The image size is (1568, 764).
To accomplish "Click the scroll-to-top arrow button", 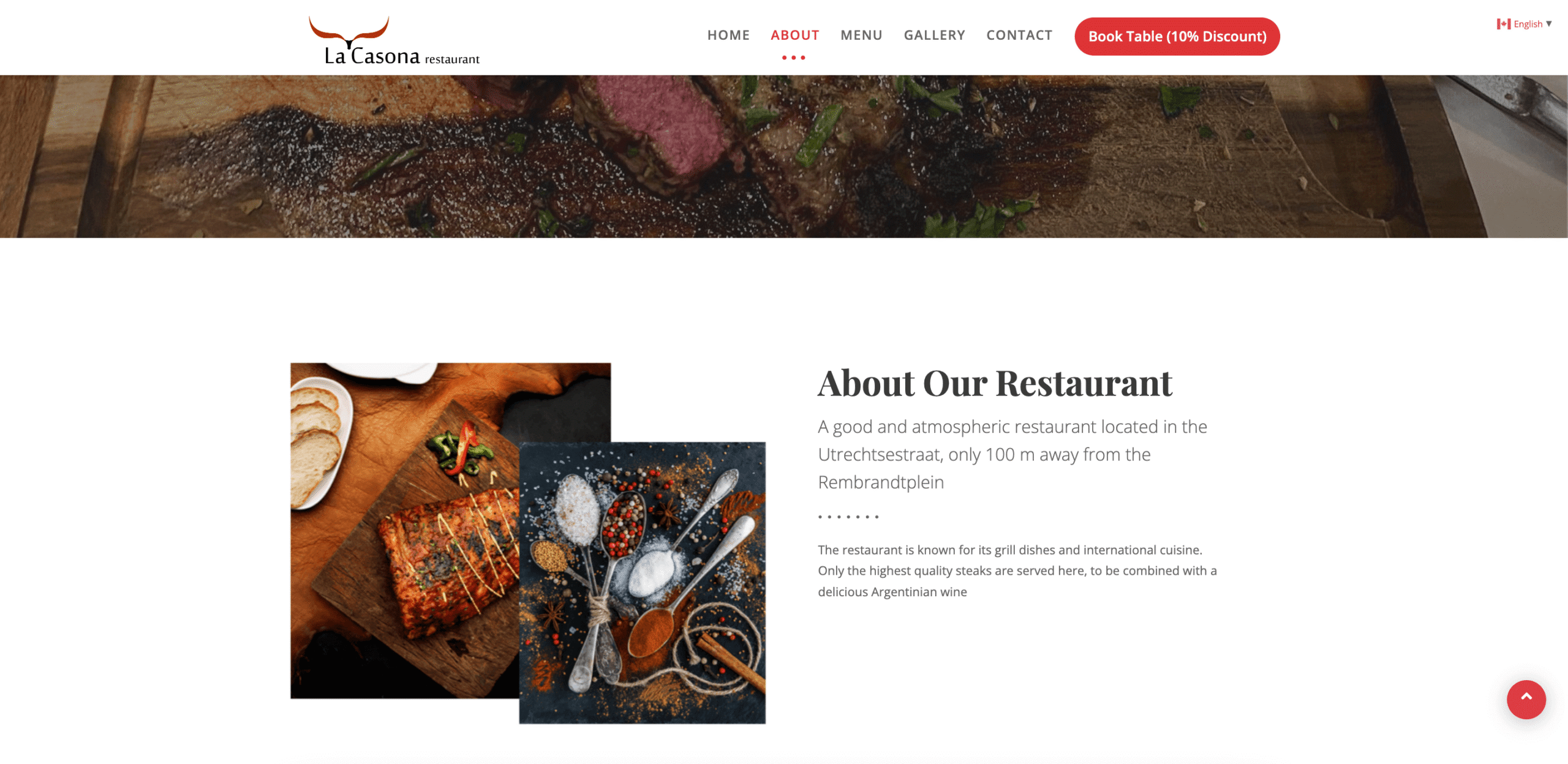I will point(1526,699).
